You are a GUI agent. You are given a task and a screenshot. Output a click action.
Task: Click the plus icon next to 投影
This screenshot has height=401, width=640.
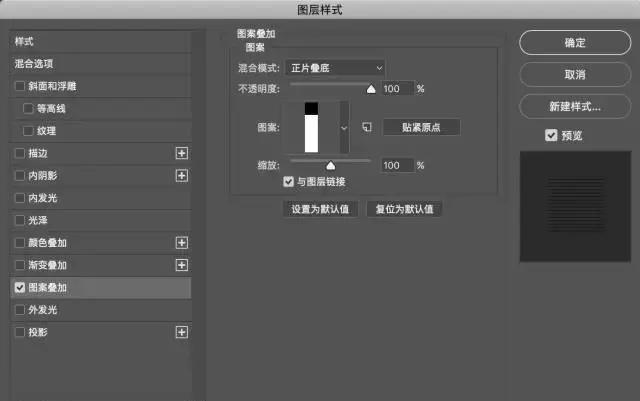181,332
